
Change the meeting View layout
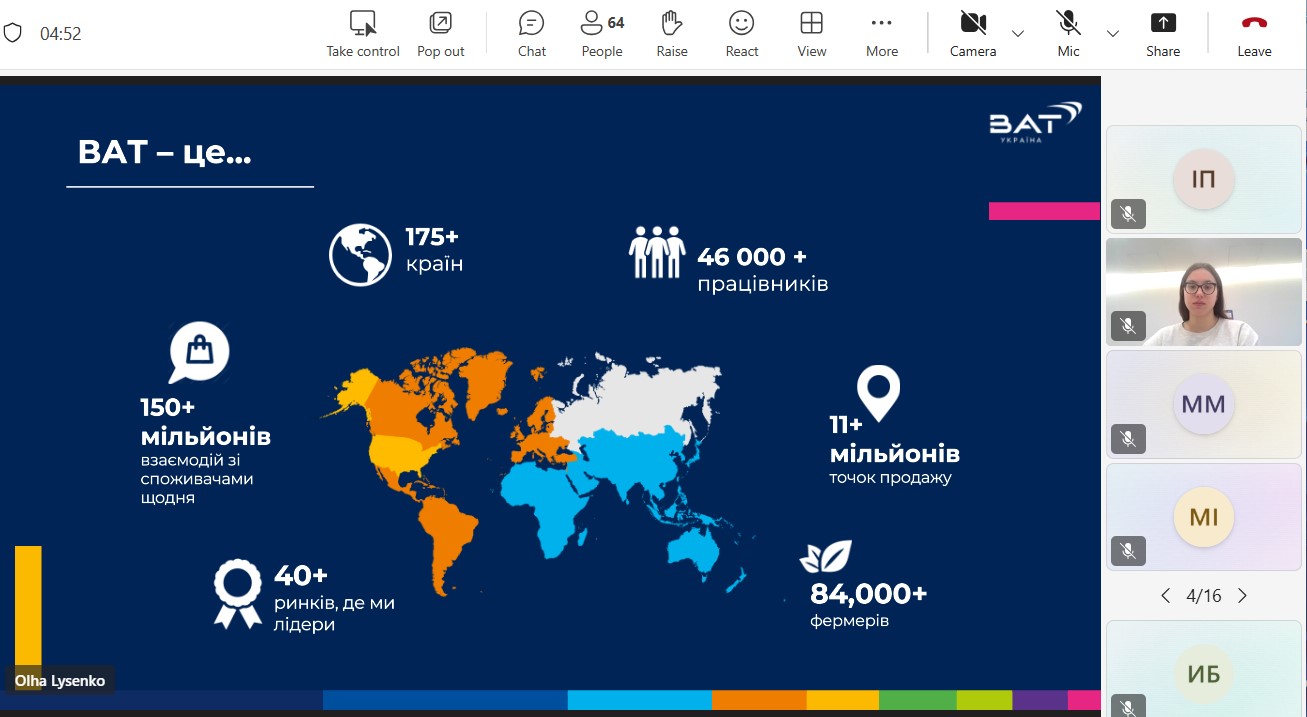click(812, 34)
